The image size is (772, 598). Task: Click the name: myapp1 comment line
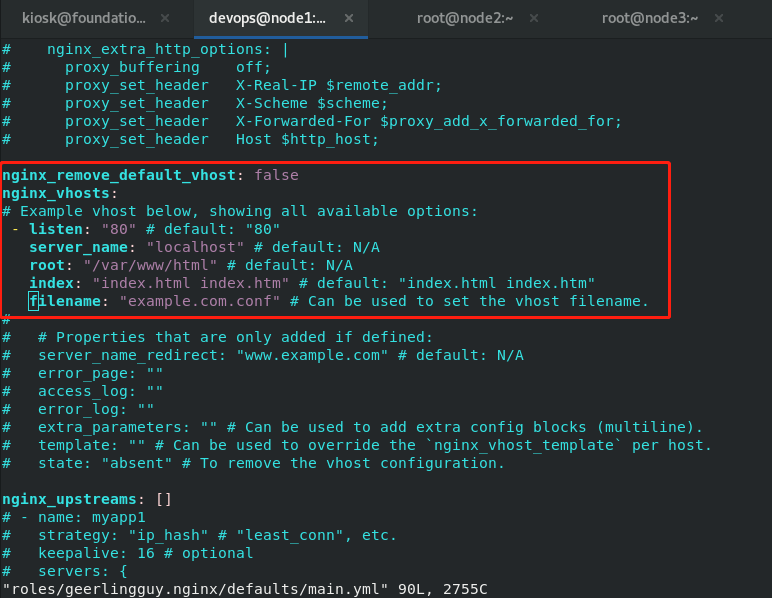(x=74, y=517)
